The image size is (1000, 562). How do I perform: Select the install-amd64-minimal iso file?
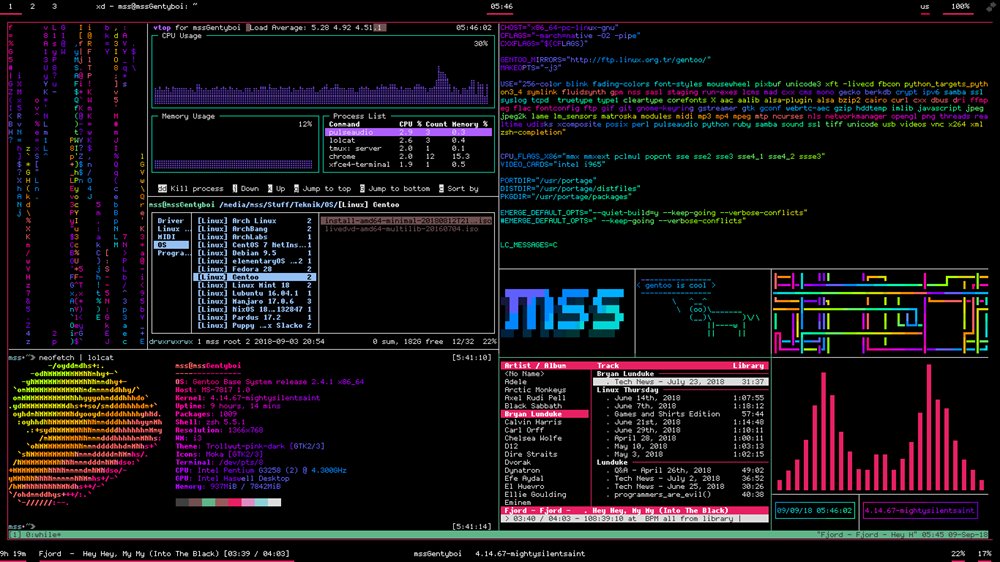408,221
